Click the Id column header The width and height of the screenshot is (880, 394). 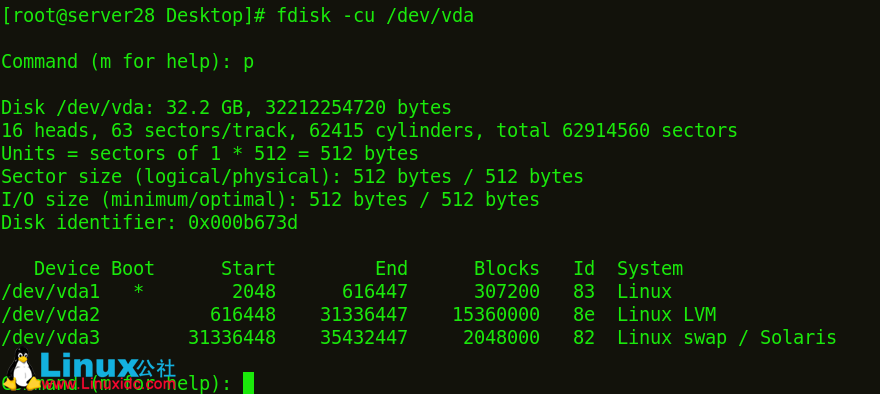[x=584, y=268]
